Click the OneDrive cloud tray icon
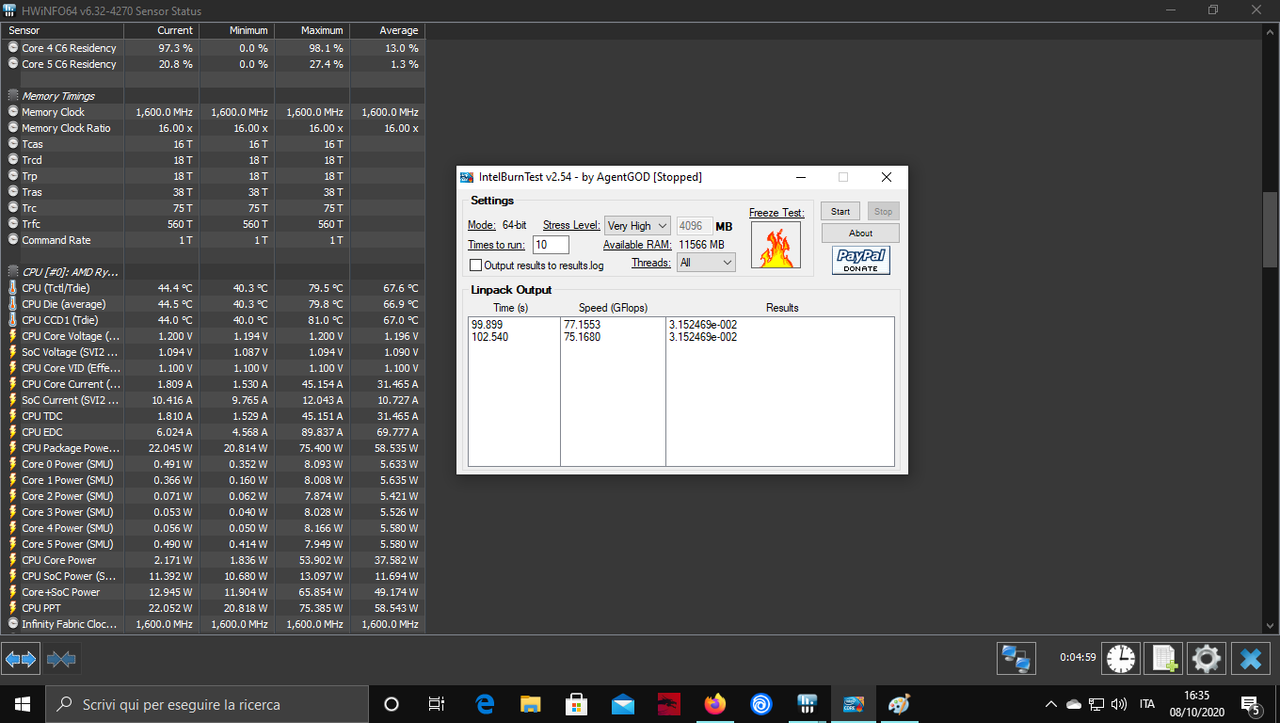 click(1074, 704)
